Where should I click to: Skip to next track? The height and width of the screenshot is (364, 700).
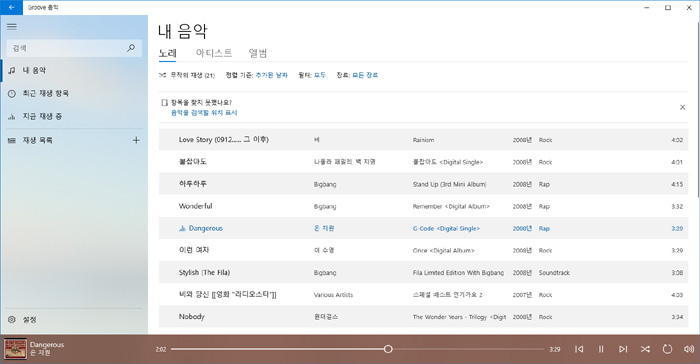tap(623, 349)
